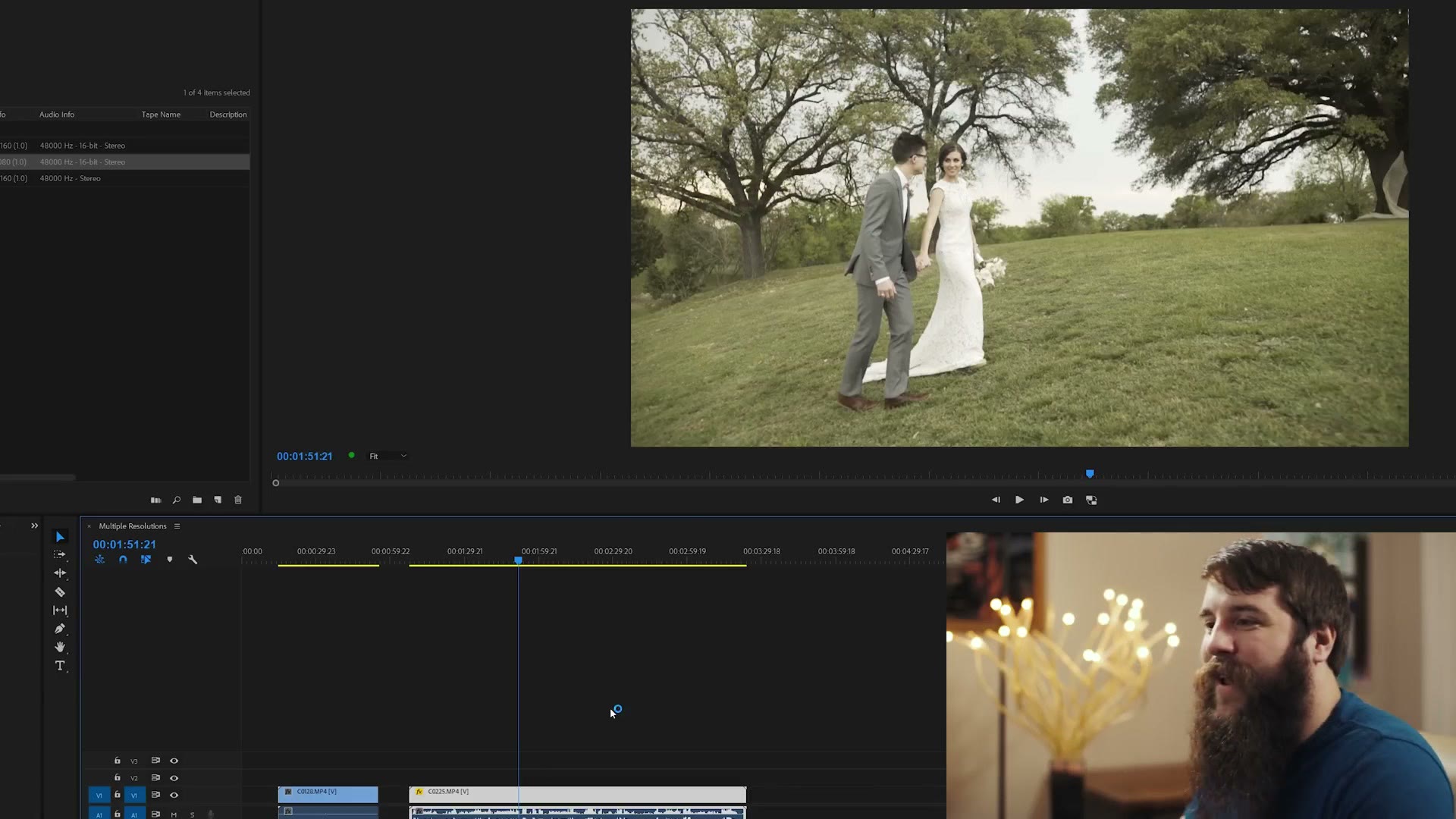Image resolution: width=1456 pixels, height=819 pixels.
Task: Toggle lock on V1 track
Action: tap(118, 795)
